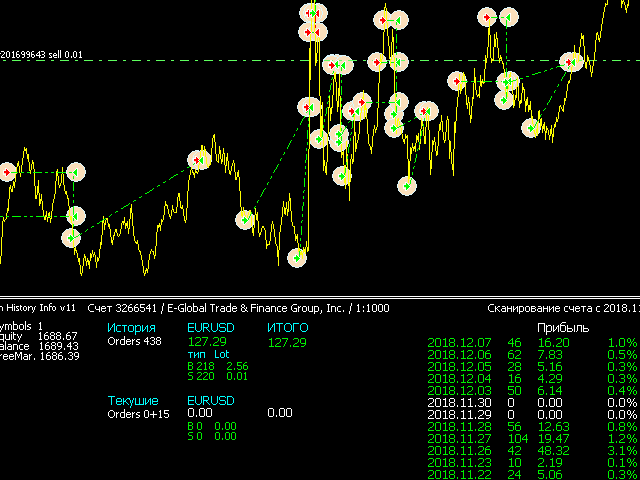Click the '201699643 sell 0.01' order line label

[41, 55]
